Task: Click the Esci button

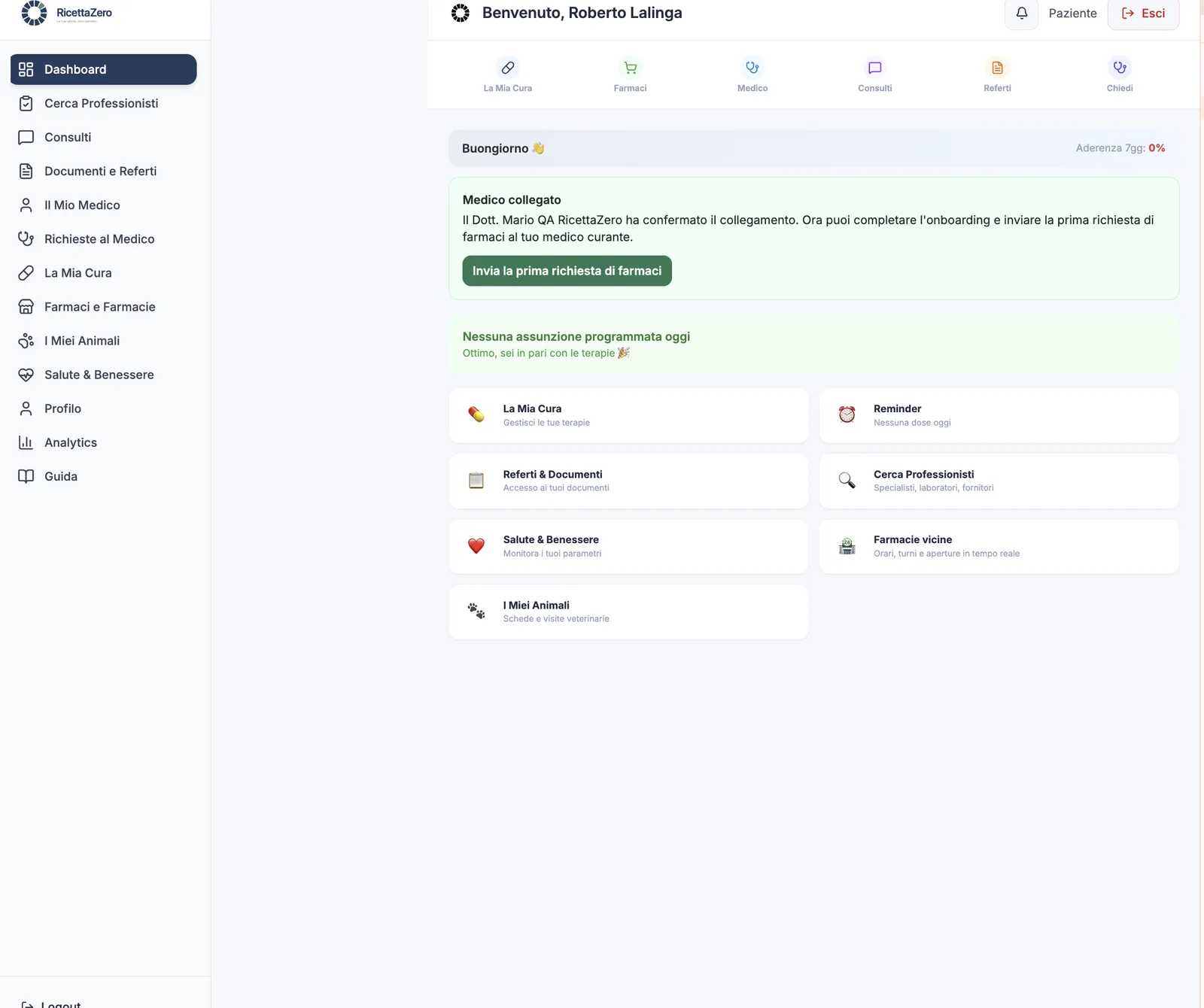Action: [1143, 14]
